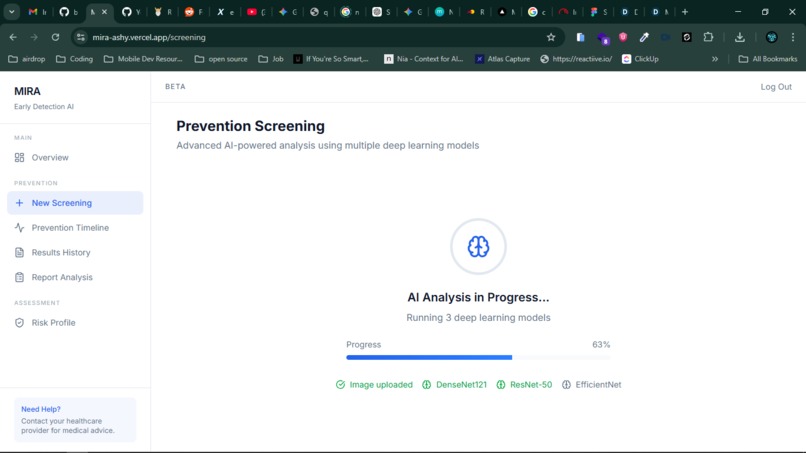806x453 pixels.
Task: Reload the page with refresh icon
Action: tap(55, 37)
